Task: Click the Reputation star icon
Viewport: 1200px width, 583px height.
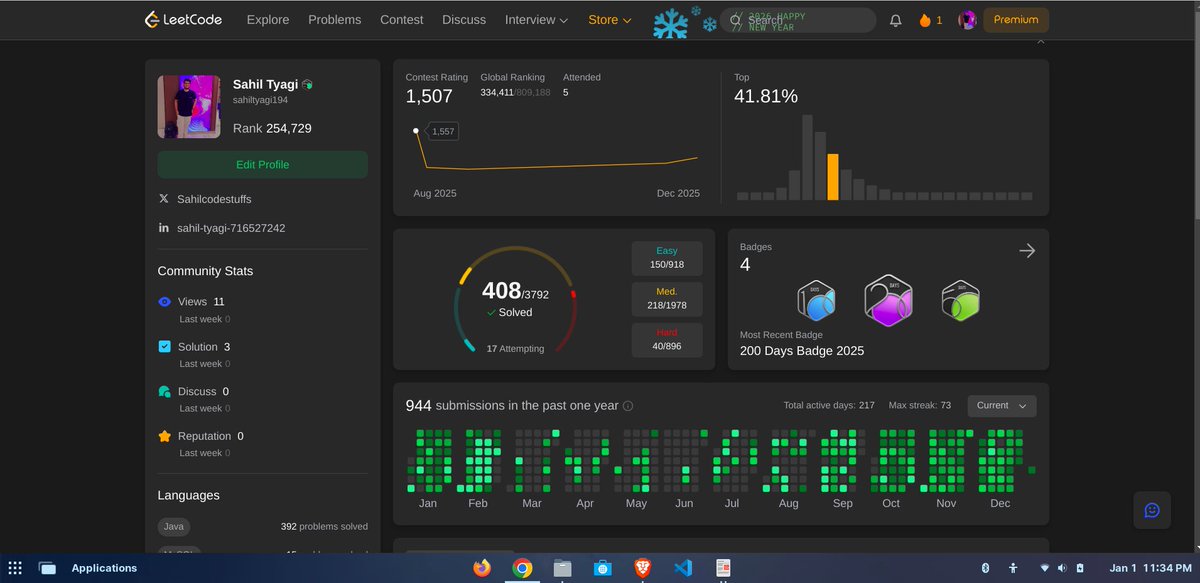Action: 165,436
